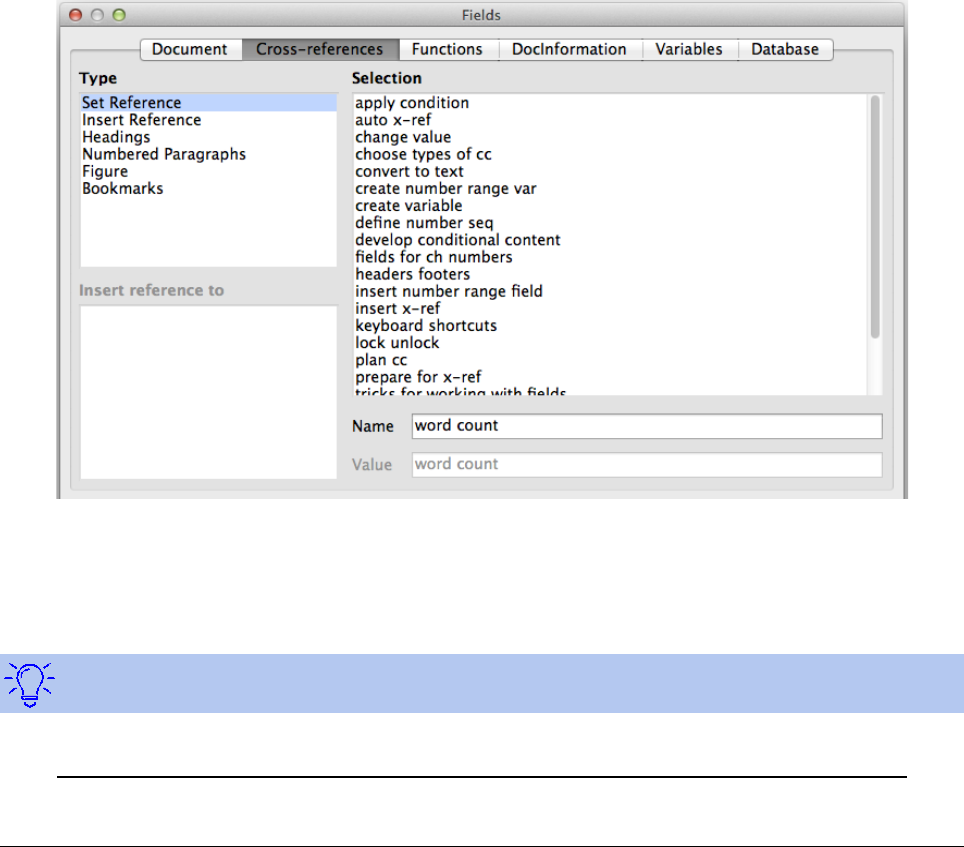The height and width of the screenshot is (847, 964).
Task: Select 'auto x-ref' entry
Action: pos(609,120)
